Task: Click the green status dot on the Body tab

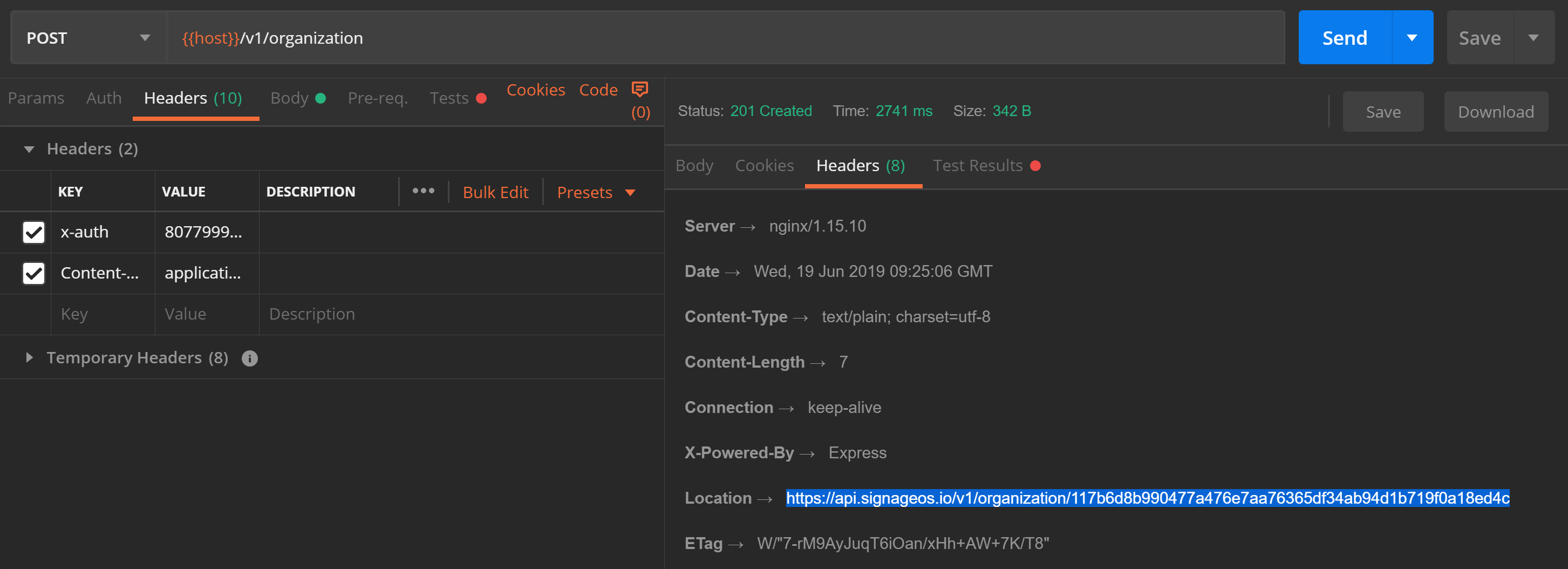Action: 321,98
